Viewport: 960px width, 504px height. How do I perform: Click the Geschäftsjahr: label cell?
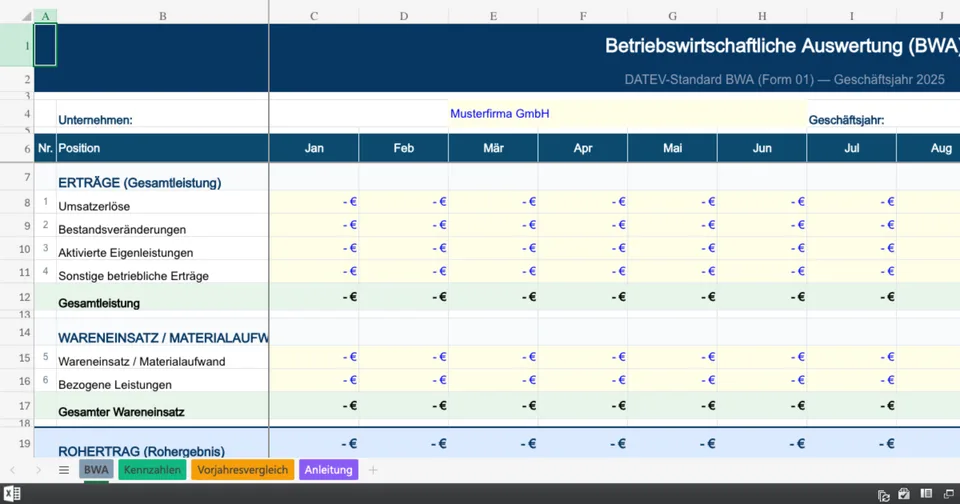pyautogui.click(x=852, y=114)
